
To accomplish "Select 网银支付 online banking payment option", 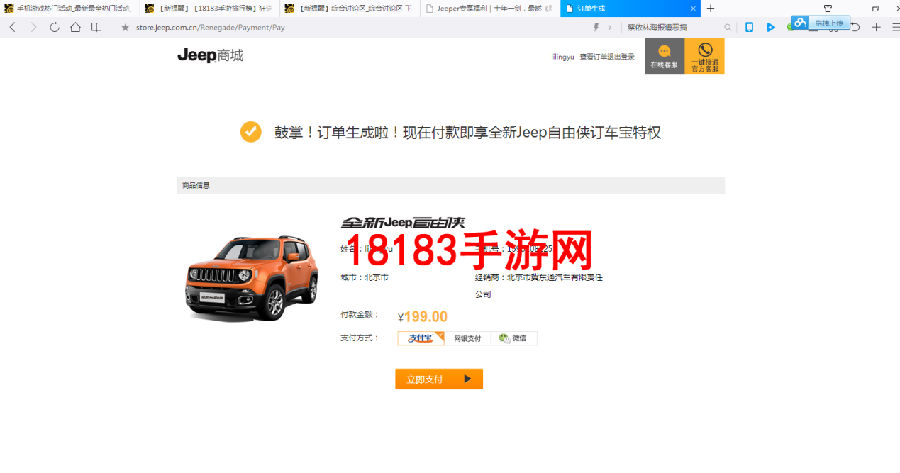I will (468, 338).
